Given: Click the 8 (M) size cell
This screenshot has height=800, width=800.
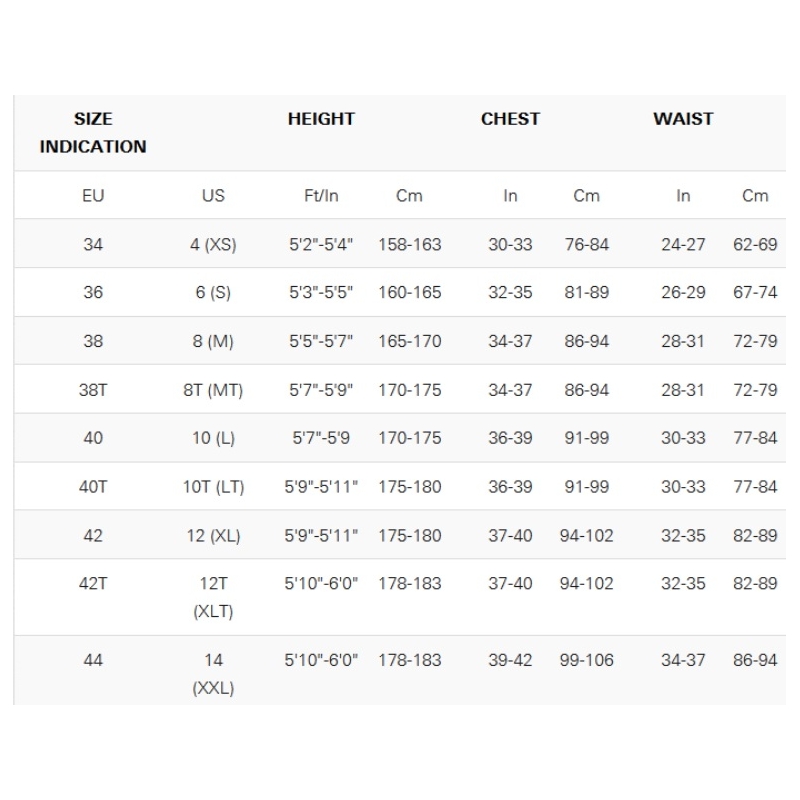Looking at the screenshot, I should (x=213, y=341).
